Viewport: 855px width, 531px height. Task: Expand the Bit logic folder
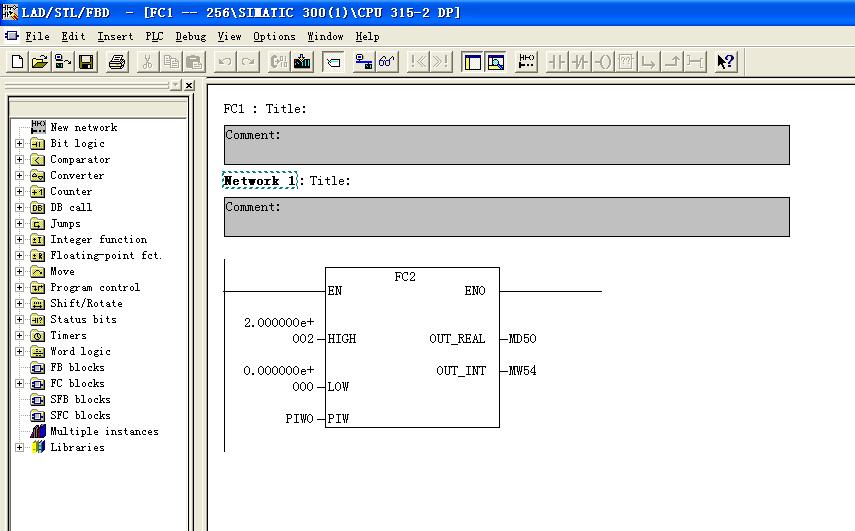(x=20, y=144)
